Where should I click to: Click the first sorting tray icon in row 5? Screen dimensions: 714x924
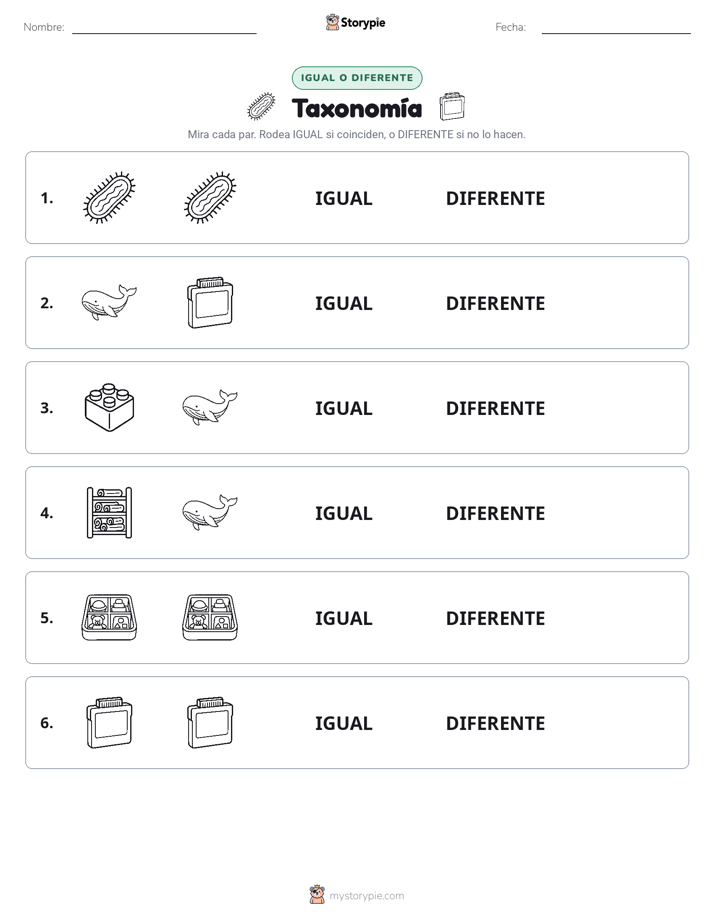109,617
